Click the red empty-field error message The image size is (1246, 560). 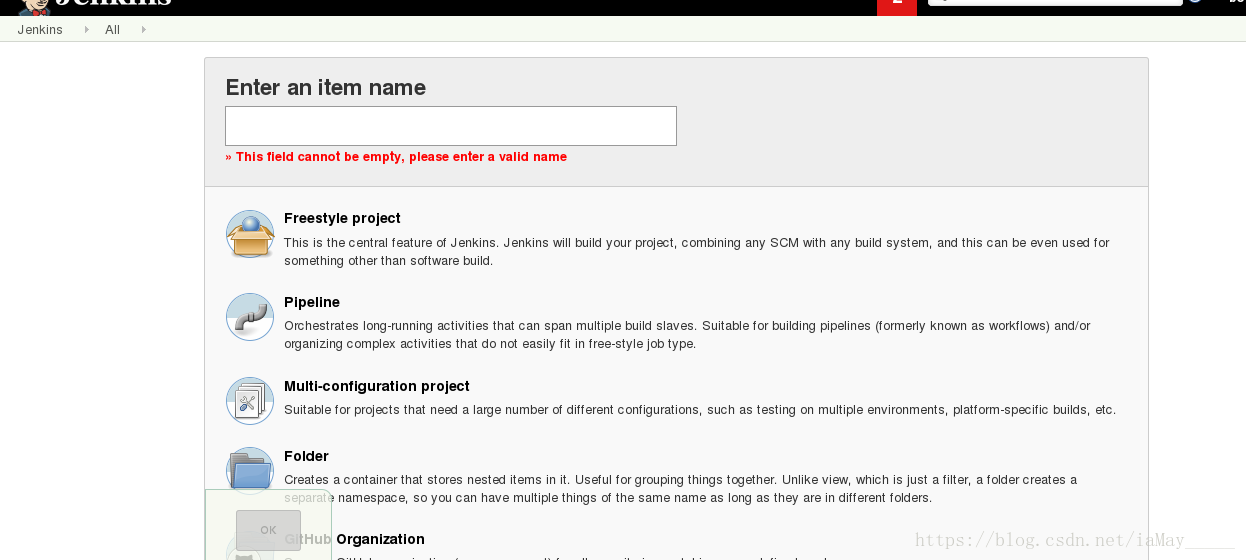[x=396, y=157]
